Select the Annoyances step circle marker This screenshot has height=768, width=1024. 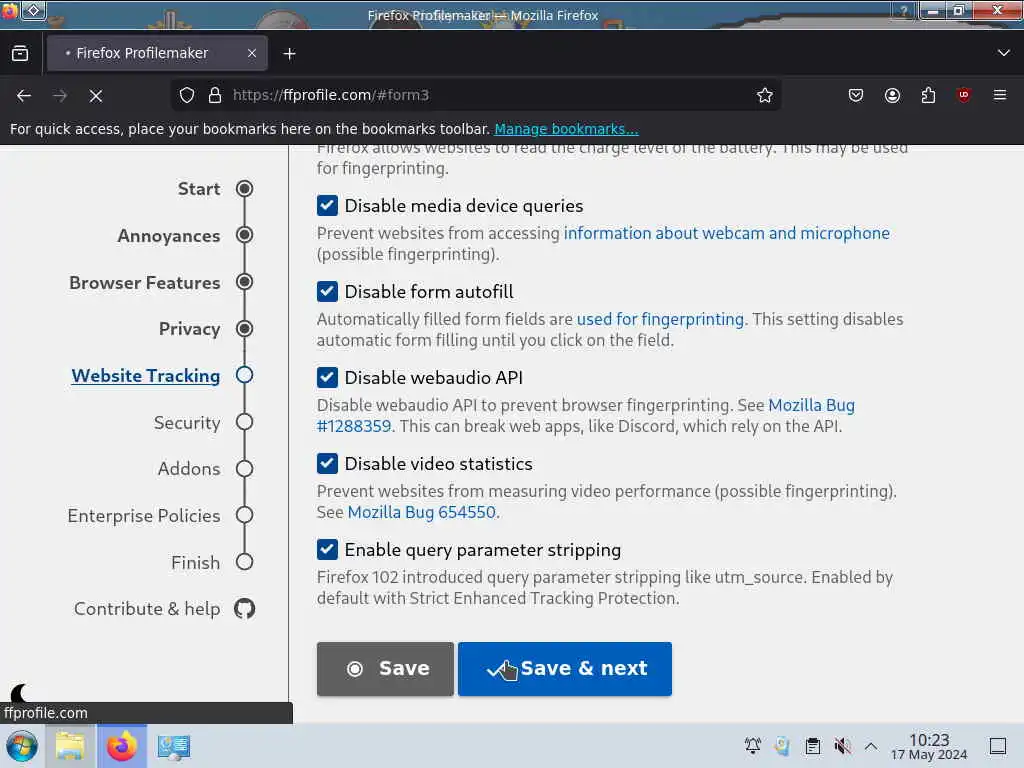(245, 235)
